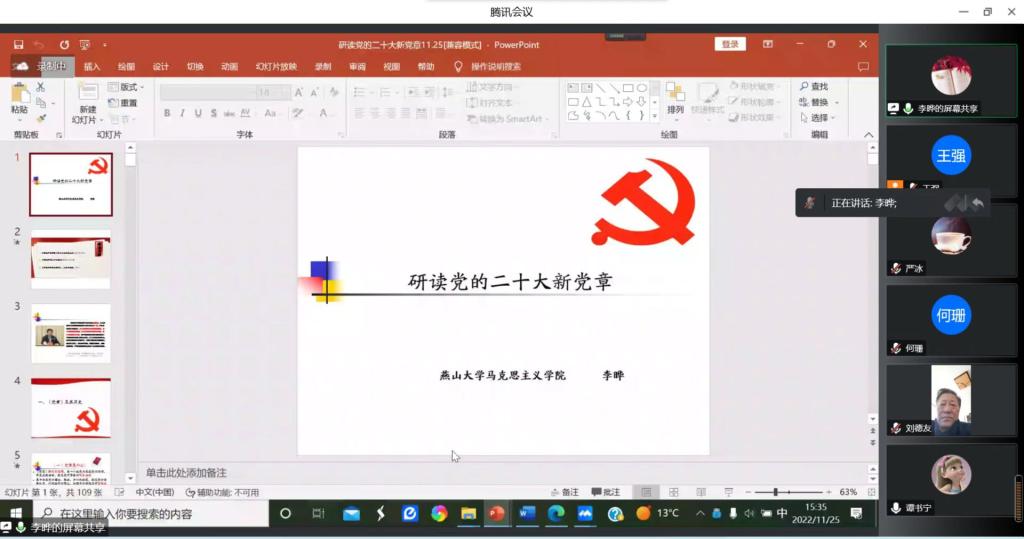The height and width of the screenshot is (539, 1024).
Task: Open slide sorter view from status bar
Action: click(x=673, y=492)
